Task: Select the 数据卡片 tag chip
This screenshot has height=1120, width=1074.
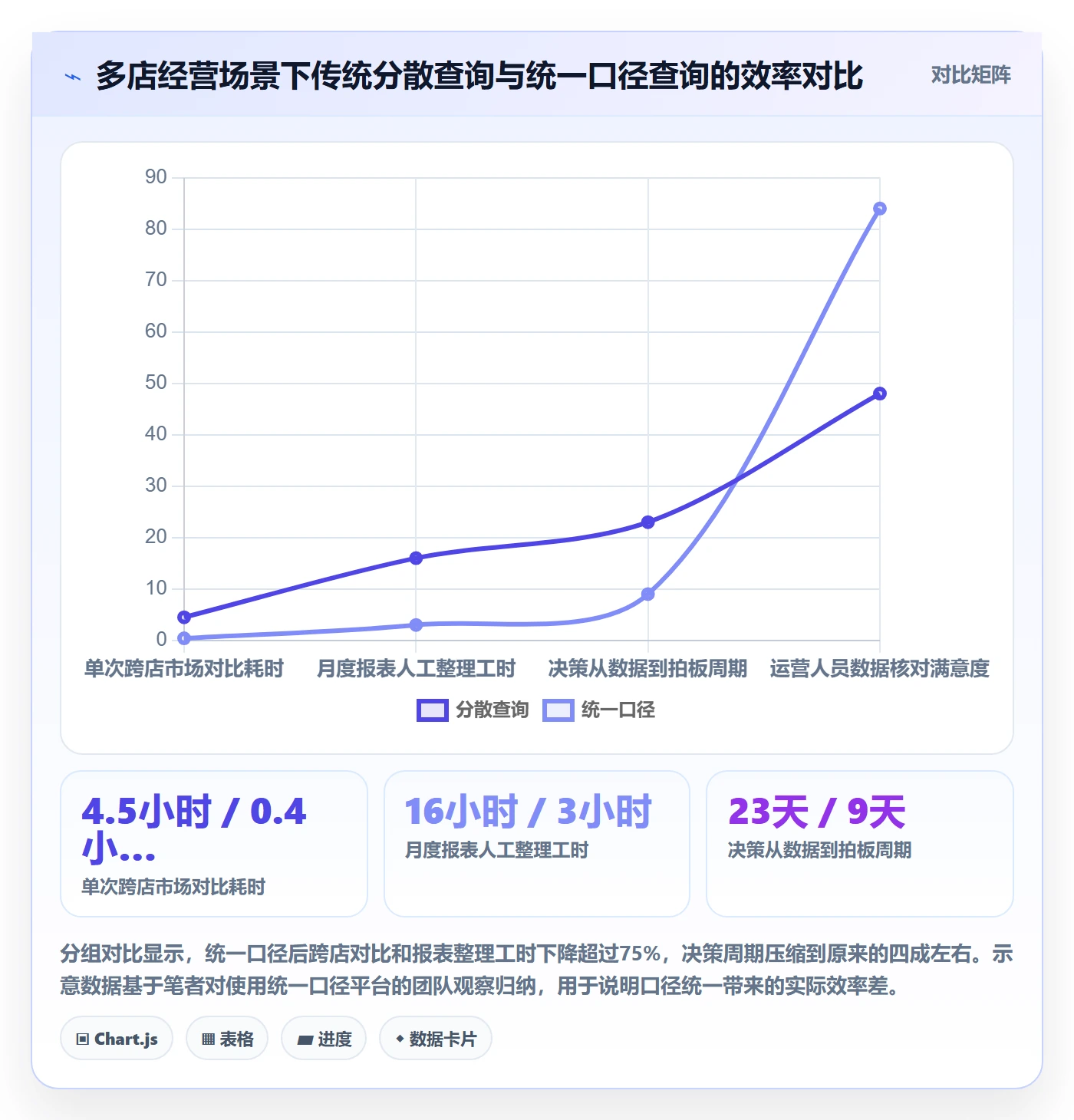Action: [436, 1039]
